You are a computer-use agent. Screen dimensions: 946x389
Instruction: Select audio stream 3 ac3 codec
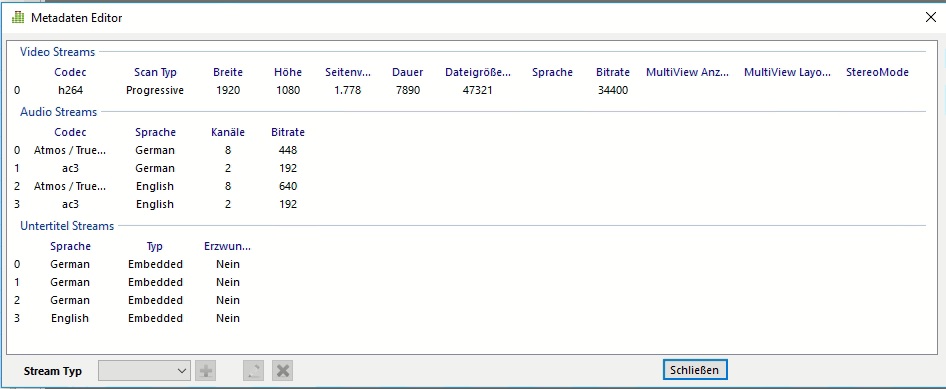tap(70, 204)
